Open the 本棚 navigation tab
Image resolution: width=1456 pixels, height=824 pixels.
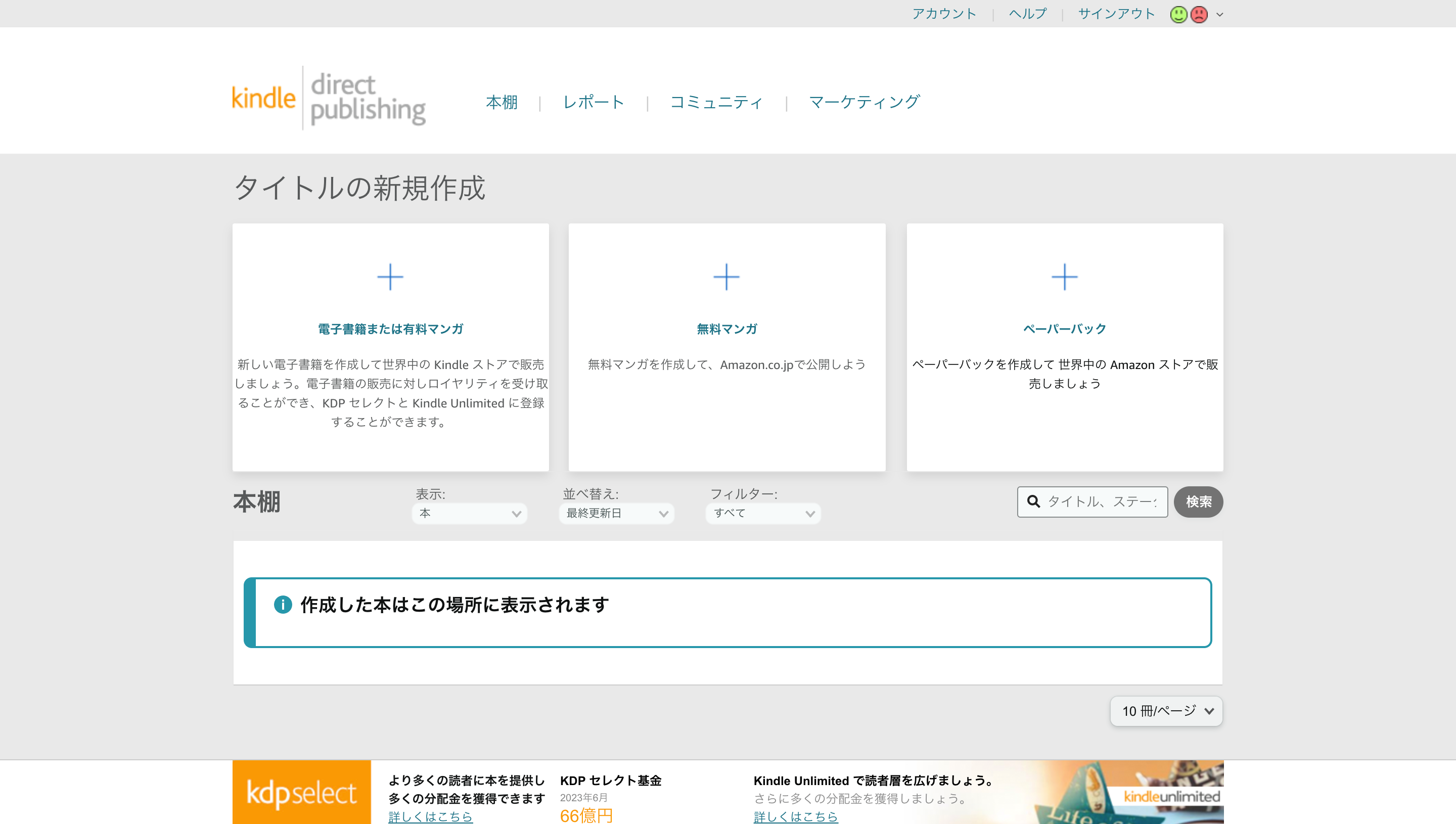[x=502, y=102]
